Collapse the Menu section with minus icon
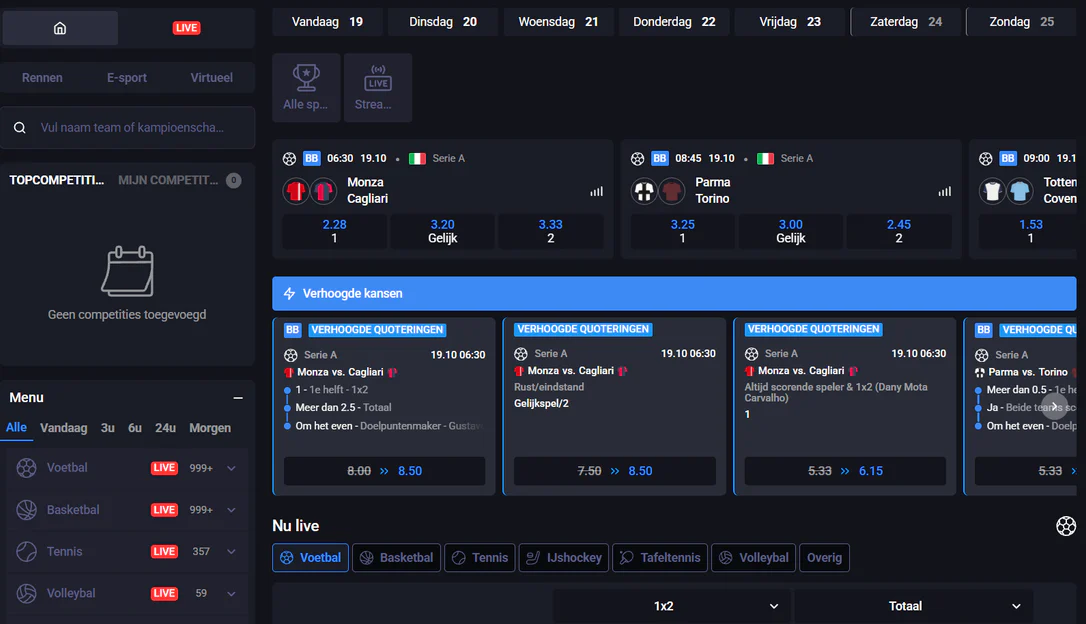 point(238,398)
